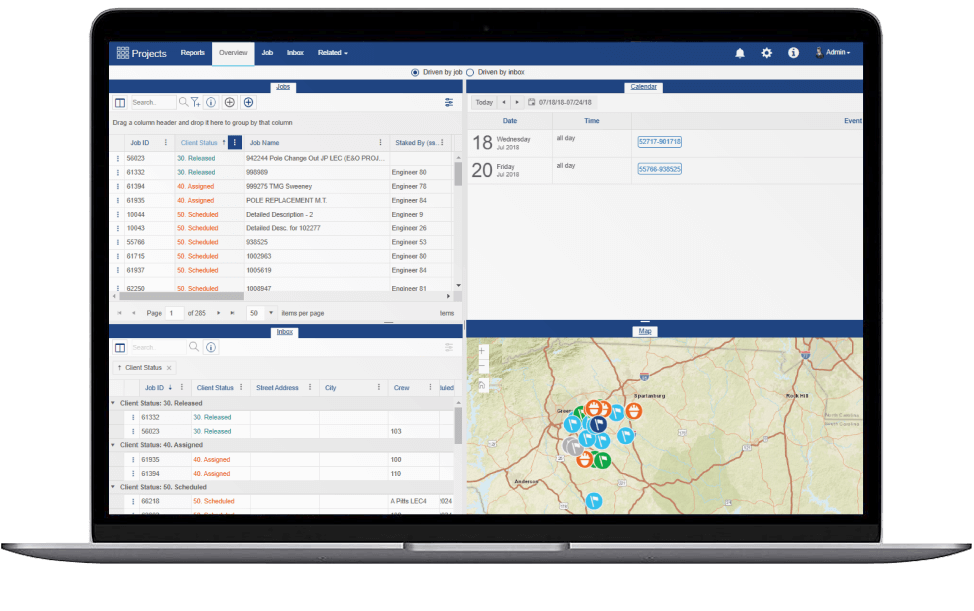Click the Today button in Calendar

(x=484, y=102)
